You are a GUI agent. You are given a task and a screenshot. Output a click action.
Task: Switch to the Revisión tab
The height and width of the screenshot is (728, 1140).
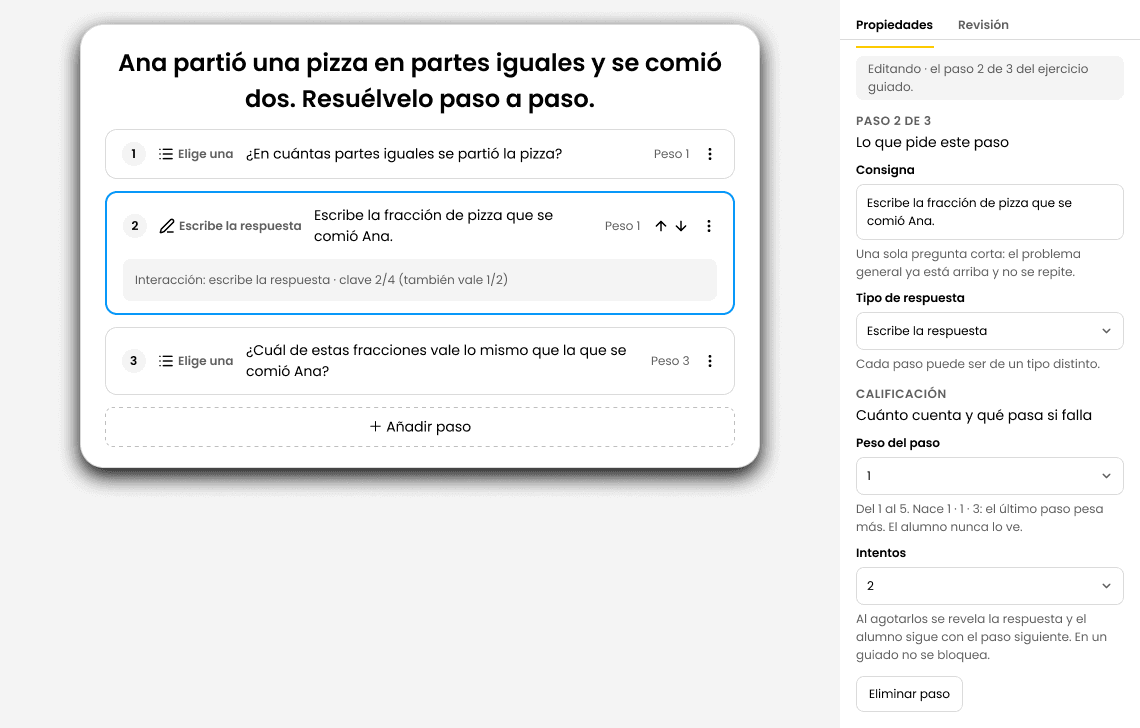click(983, 25)
